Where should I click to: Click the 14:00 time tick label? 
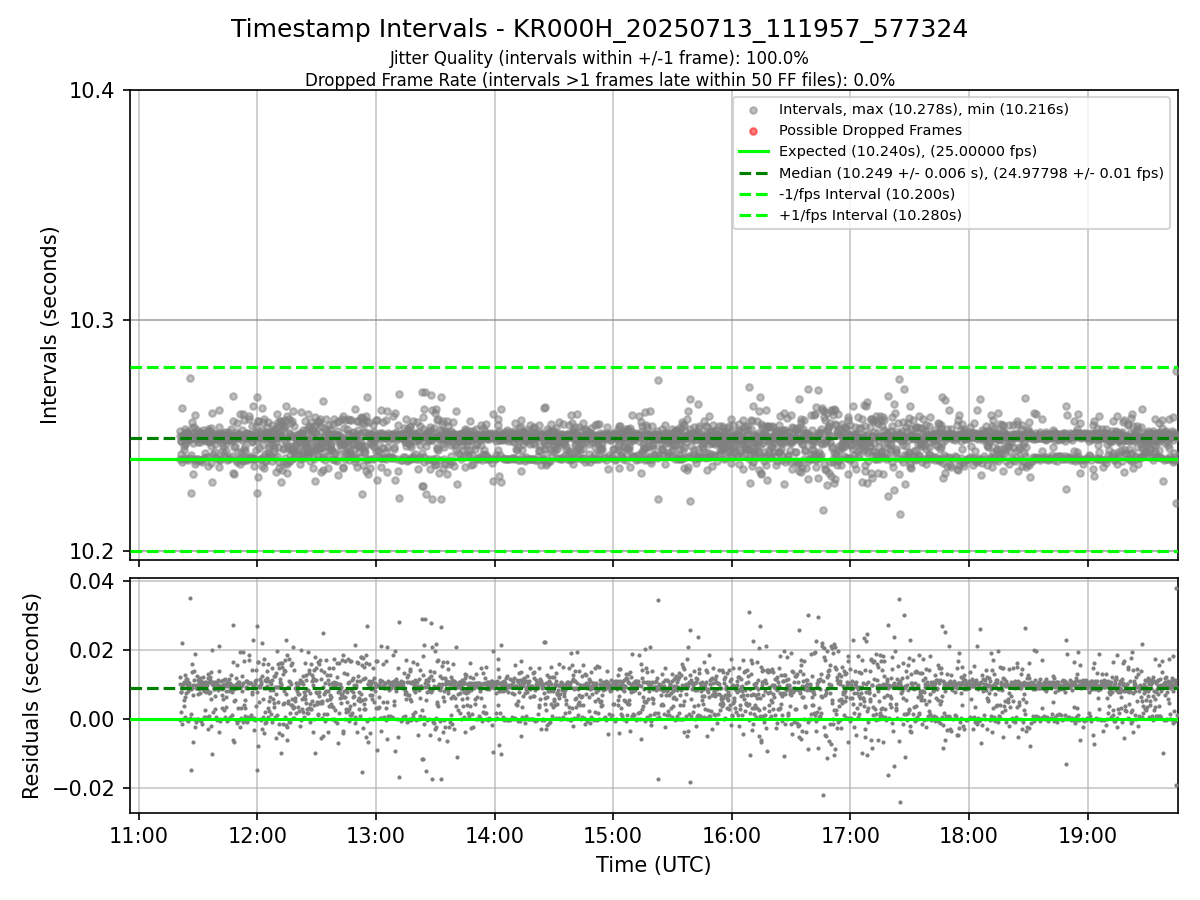click(x=494, y=834)
